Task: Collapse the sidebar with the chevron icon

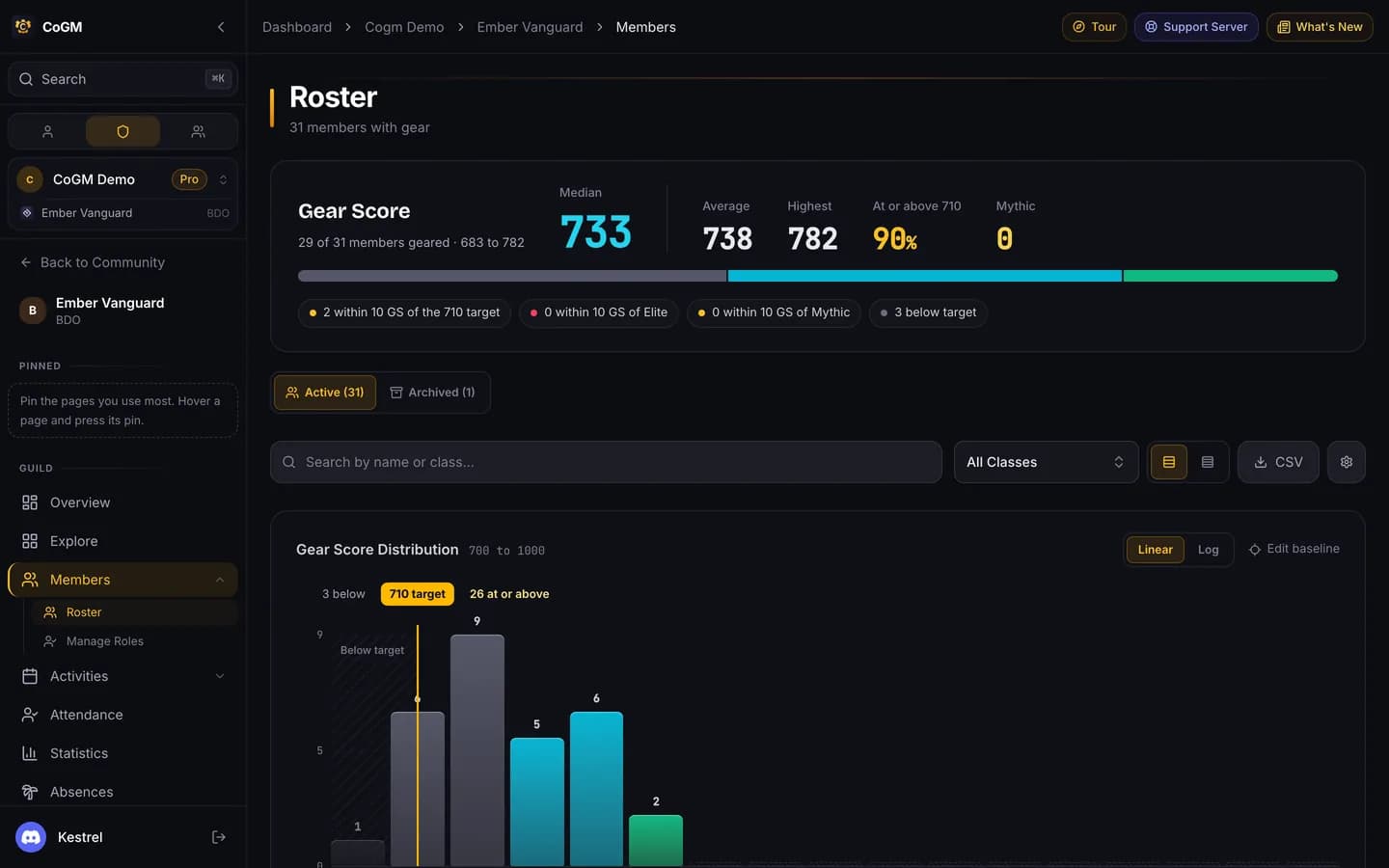Action: [221, 27]
